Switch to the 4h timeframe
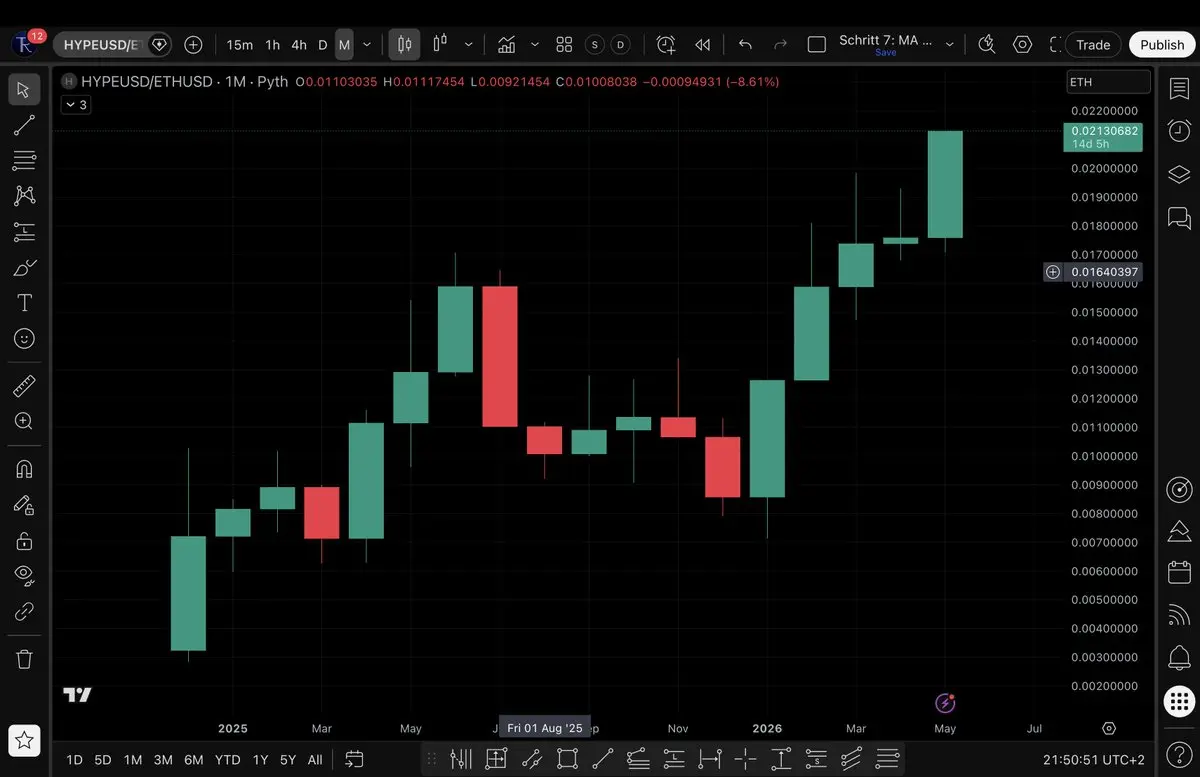 (299, 44)
